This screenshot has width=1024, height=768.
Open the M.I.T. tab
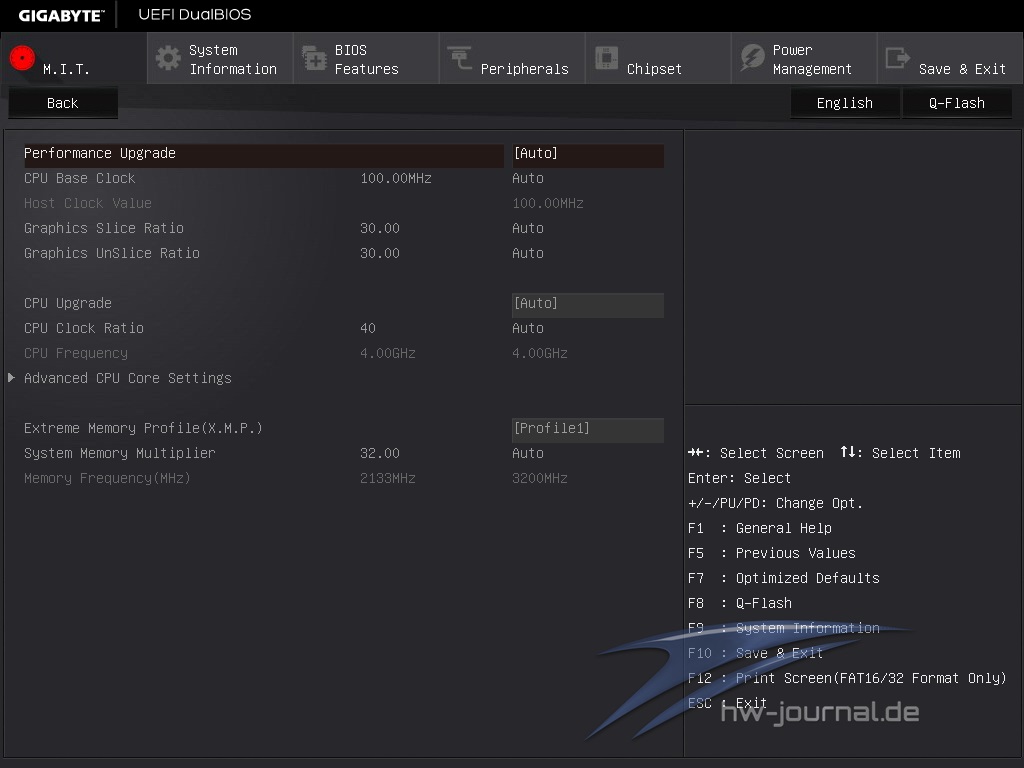pos(74,59)
